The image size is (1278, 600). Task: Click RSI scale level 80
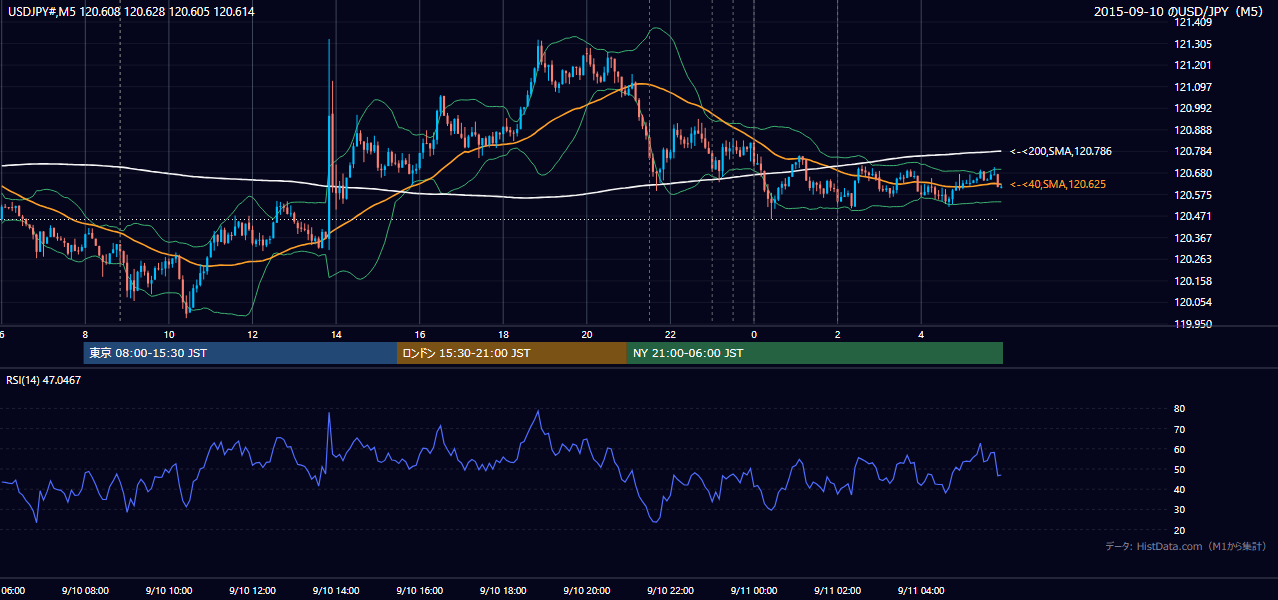click(x=1180, y=409)
